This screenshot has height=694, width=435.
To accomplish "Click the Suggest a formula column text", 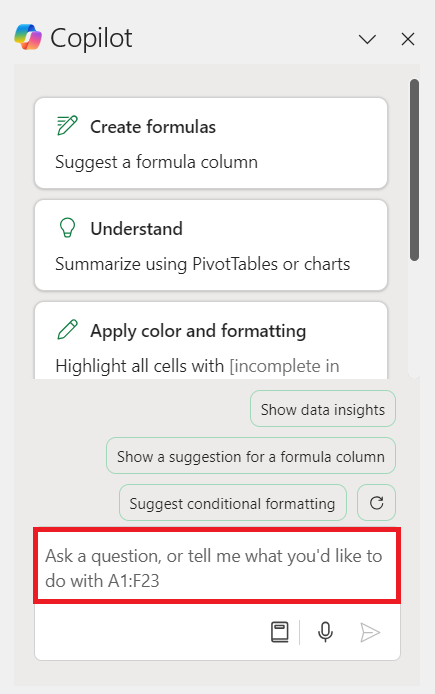I will click(156, 162).
